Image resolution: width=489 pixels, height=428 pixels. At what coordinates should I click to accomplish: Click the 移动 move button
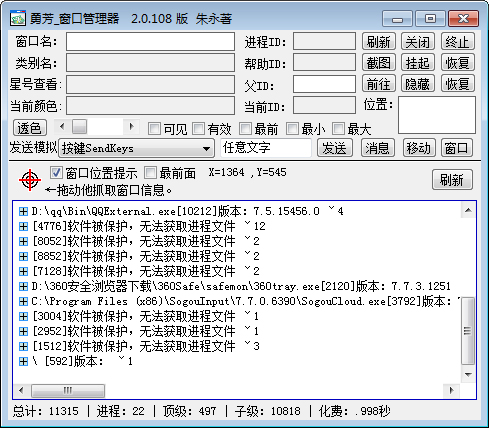[419, 148]
